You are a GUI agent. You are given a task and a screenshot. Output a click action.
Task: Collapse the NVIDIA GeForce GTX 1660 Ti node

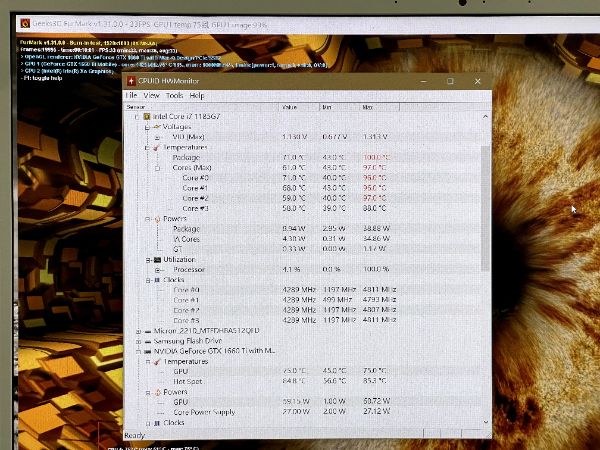coord(138,351)
